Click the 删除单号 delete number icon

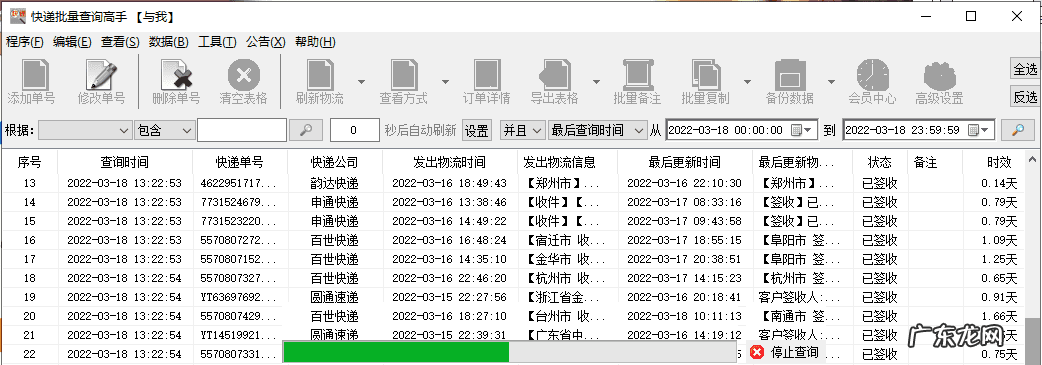click(175, 74)
